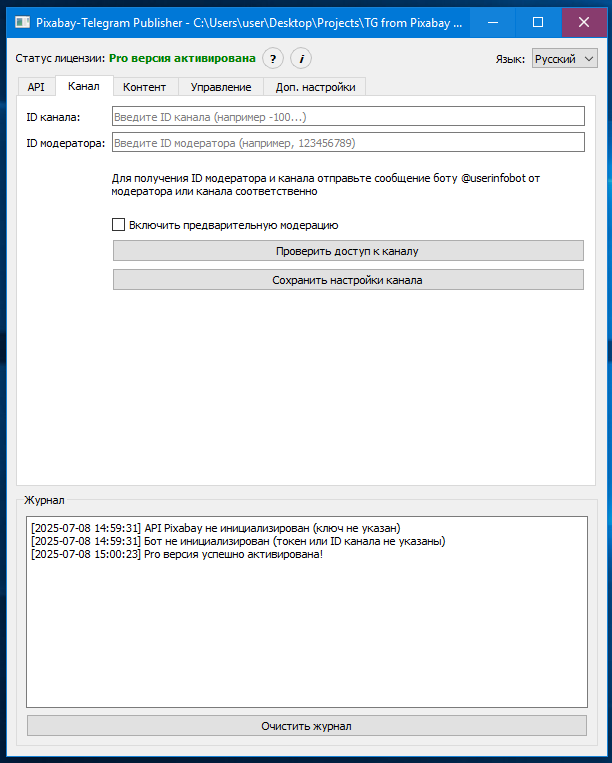This screenshot has width=612, height=763.
Task: Maximize the Pixabay-Telegram Publisher window
Action: coord(538,22)
